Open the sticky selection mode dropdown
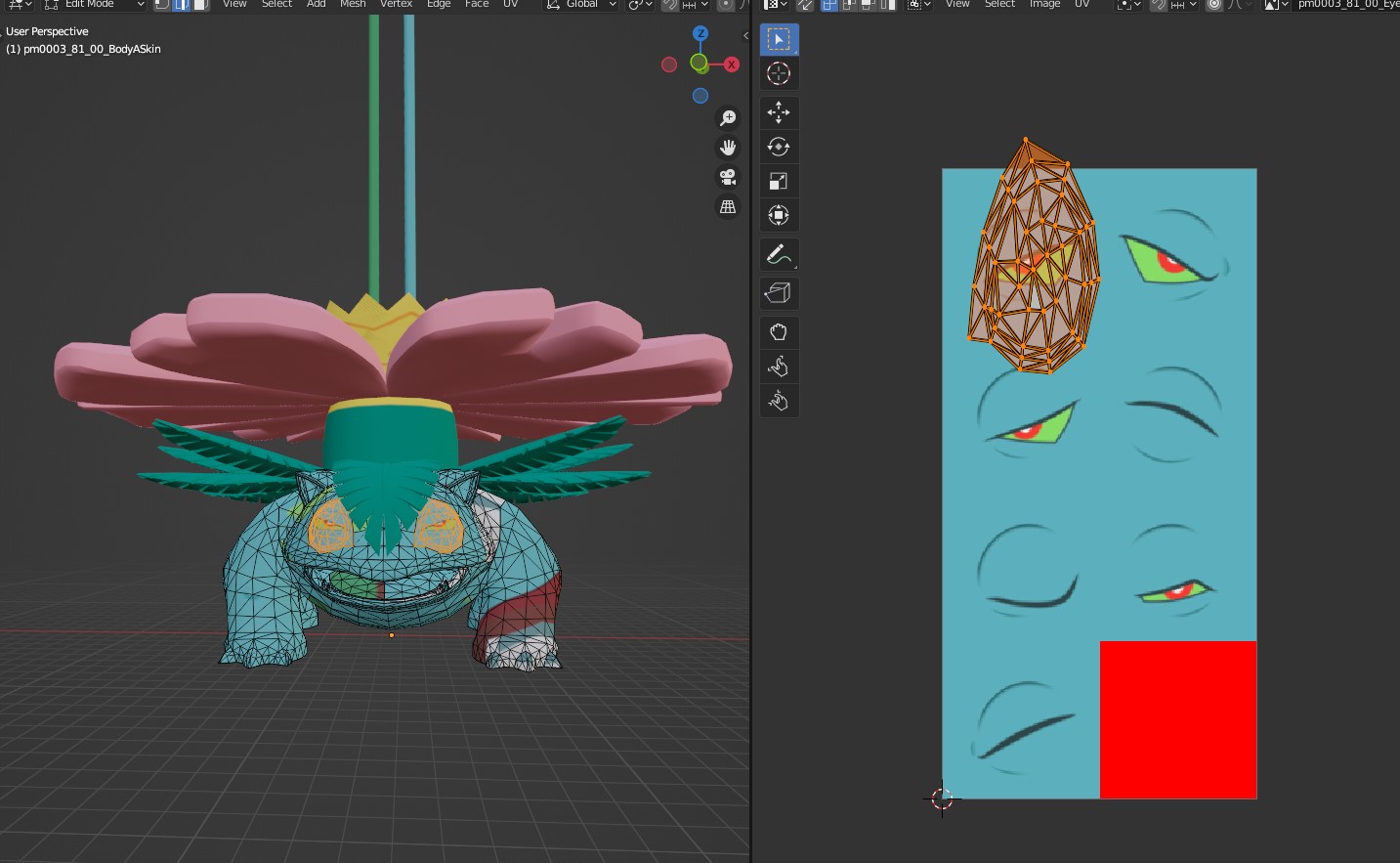 click(918, 4)
